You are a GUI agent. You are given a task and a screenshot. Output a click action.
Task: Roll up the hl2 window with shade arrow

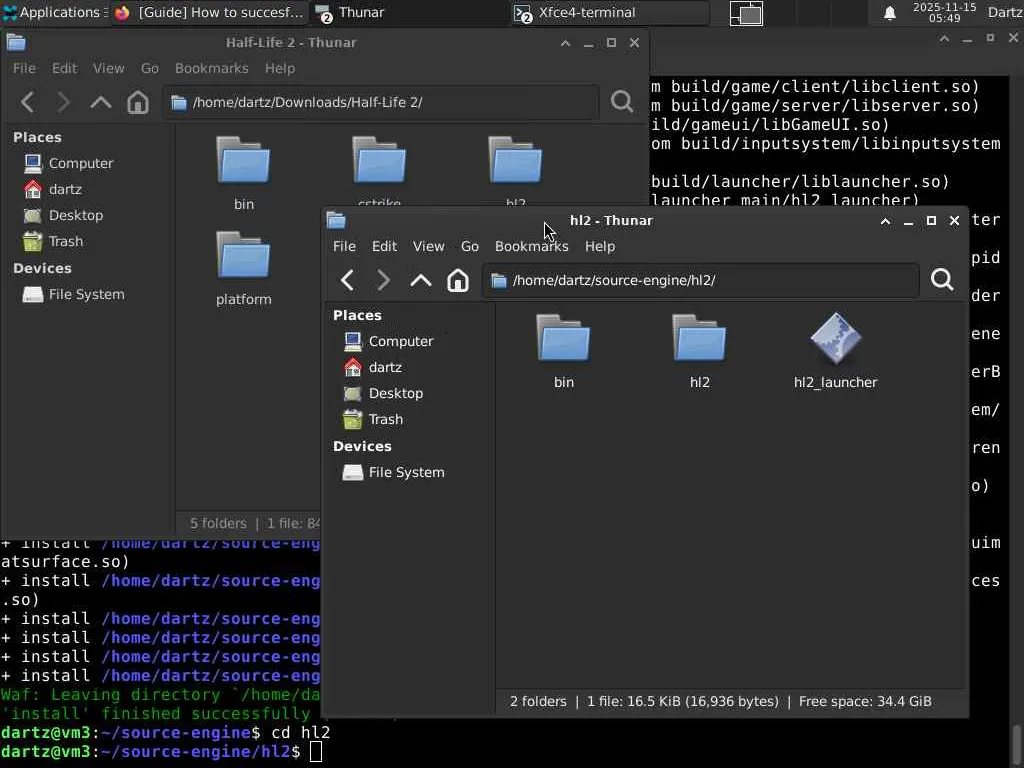[885, 221]
